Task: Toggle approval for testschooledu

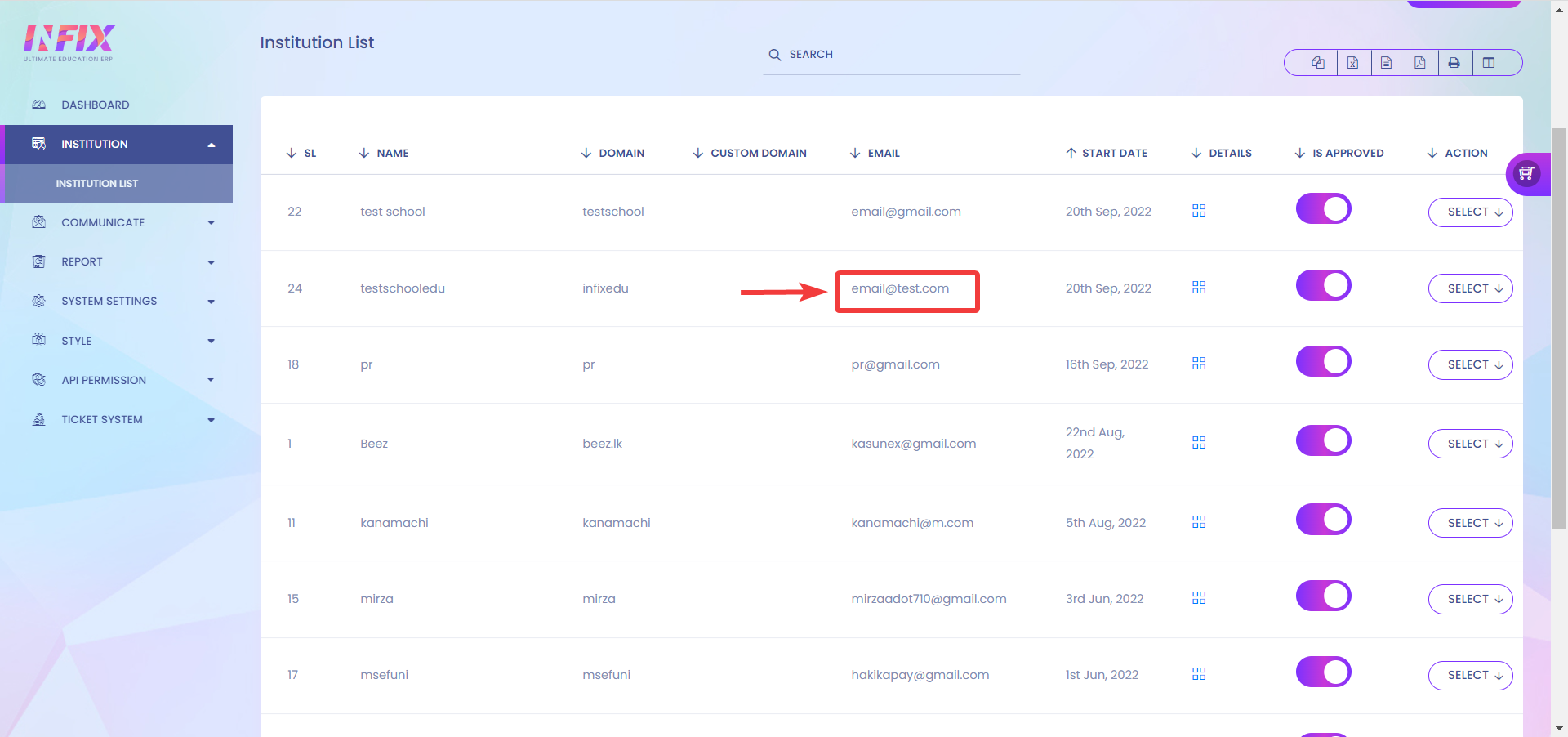Action: coord(1324,285)
